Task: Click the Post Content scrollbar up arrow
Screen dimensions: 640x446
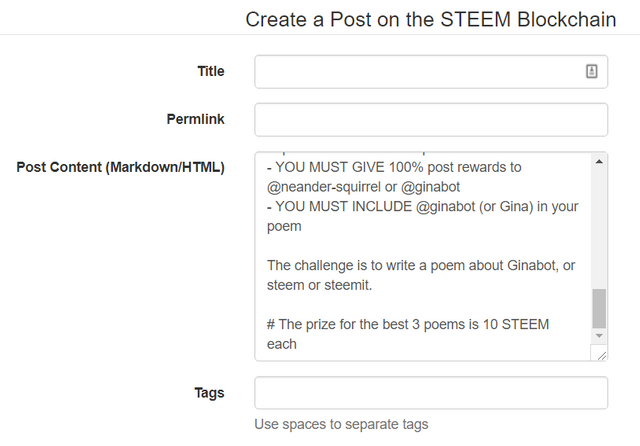Action: tap(599, 161)
